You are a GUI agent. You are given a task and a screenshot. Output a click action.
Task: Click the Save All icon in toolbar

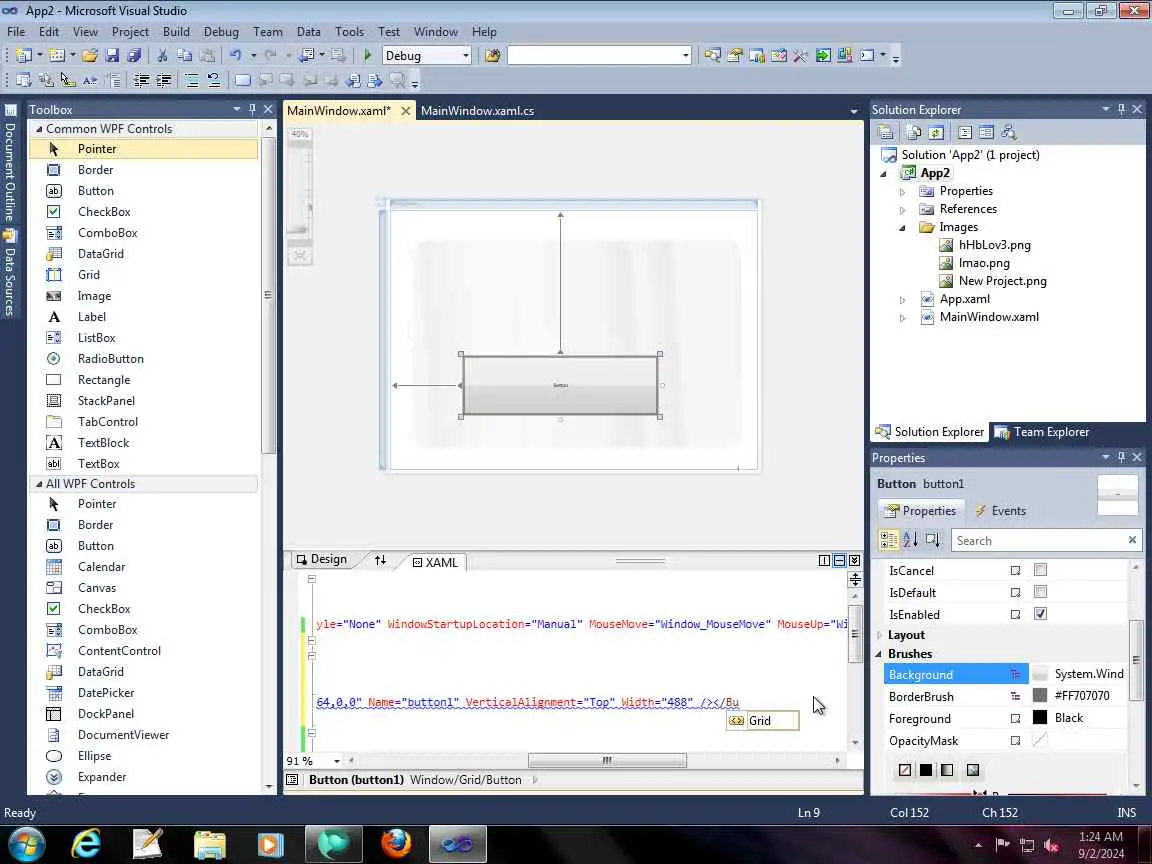134,55
